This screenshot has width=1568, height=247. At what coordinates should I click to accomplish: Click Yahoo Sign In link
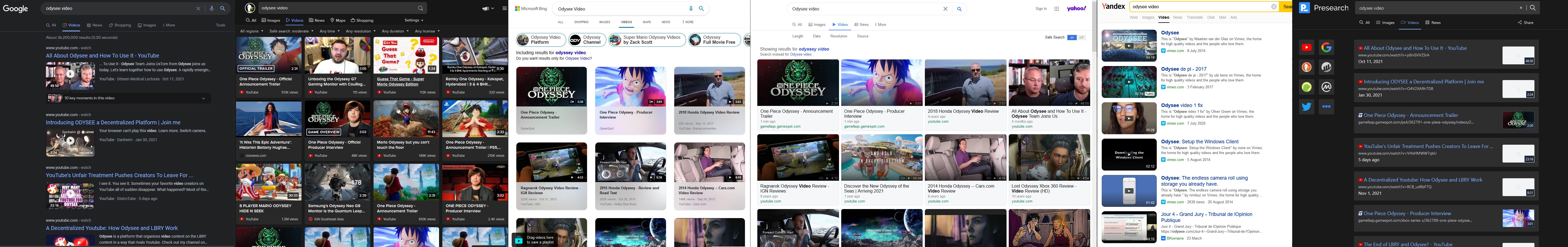(1041, 9)
